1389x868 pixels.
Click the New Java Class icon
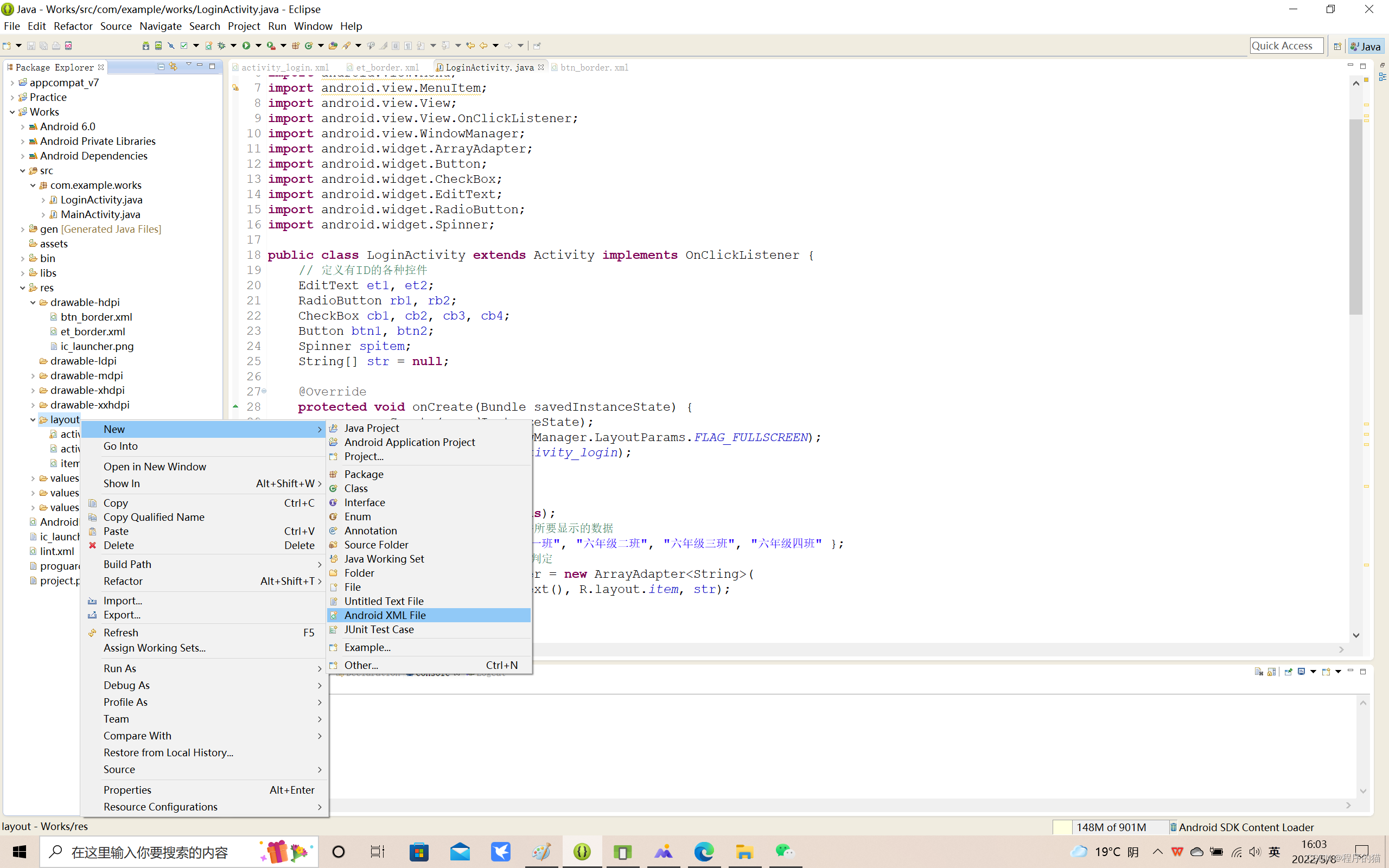click(x=309, y=46)
